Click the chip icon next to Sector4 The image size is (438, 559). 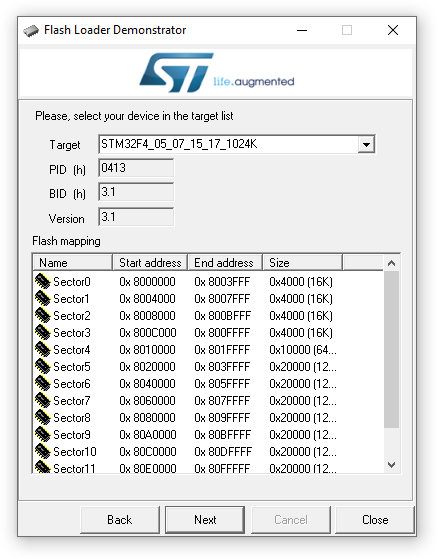[42, 349]
